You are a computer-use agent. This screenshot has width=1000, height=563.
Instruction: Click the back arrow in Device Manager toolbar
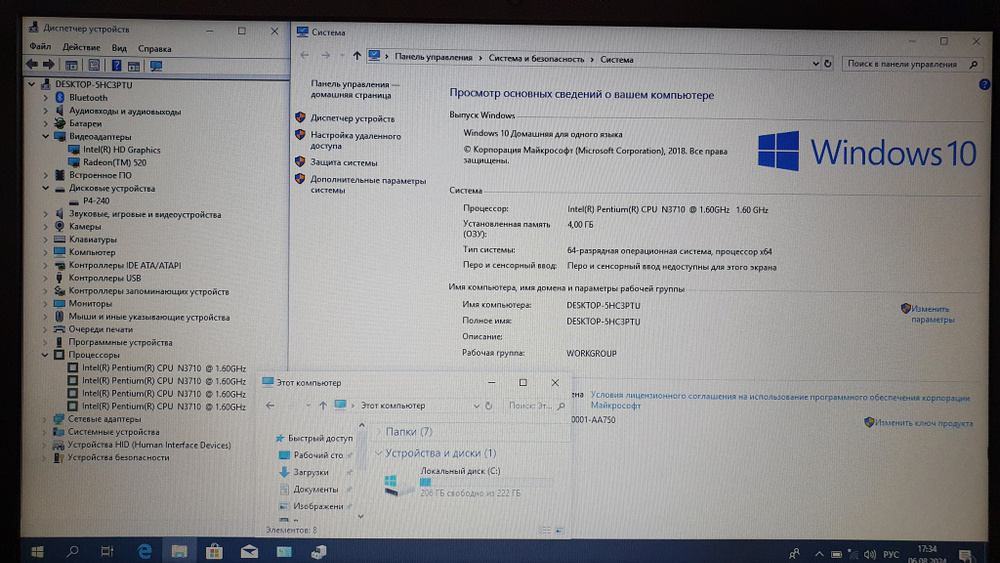pyautogui.click(x=32, y=64)
